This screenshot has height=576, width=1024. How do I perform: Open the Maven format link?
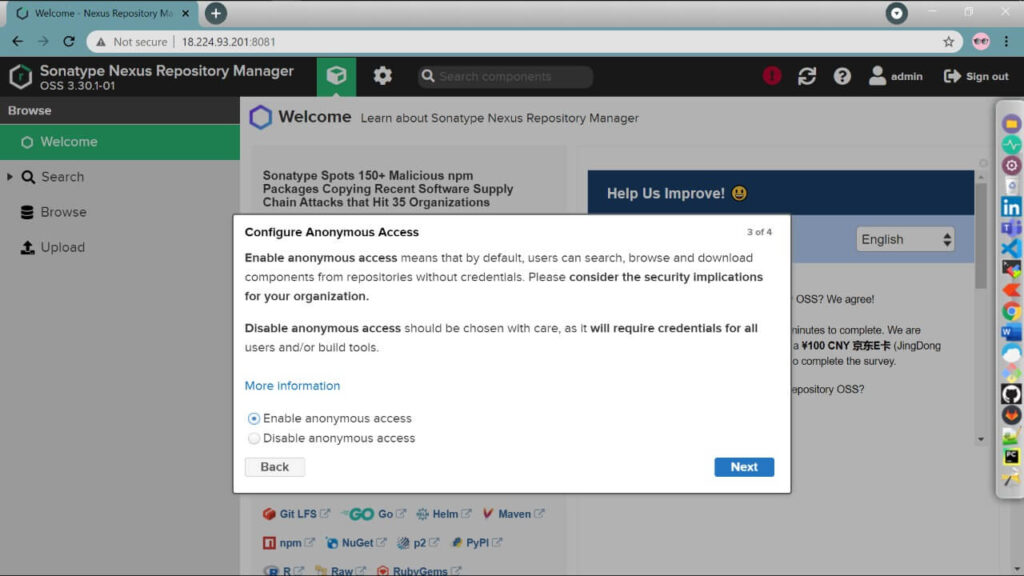[x=513, y=514]
